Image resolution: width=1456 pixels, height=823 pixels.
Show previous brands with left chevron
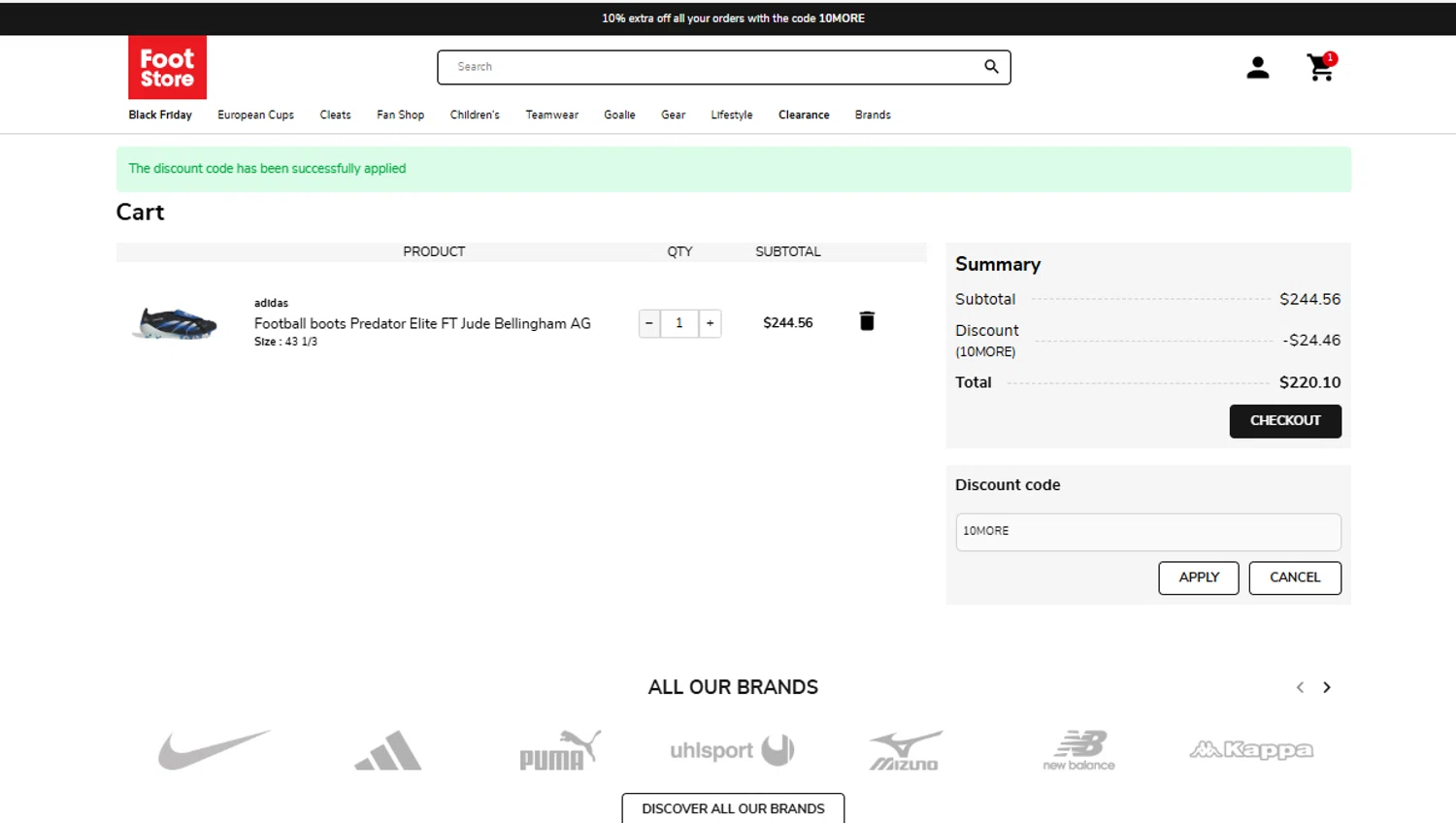(x=1300, y=687)
